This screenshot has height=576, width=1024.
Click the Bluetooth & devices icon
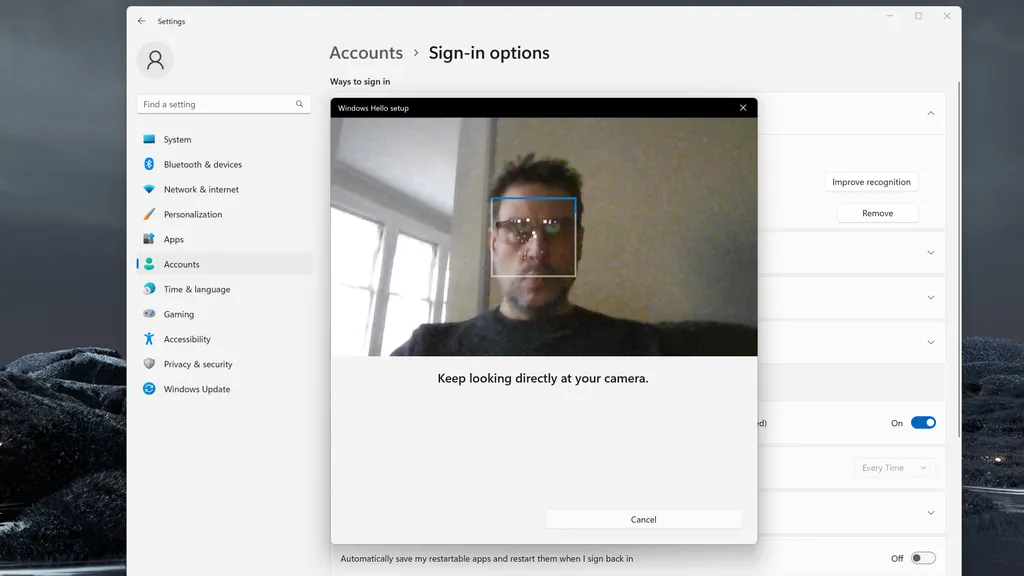pos(149,164)
